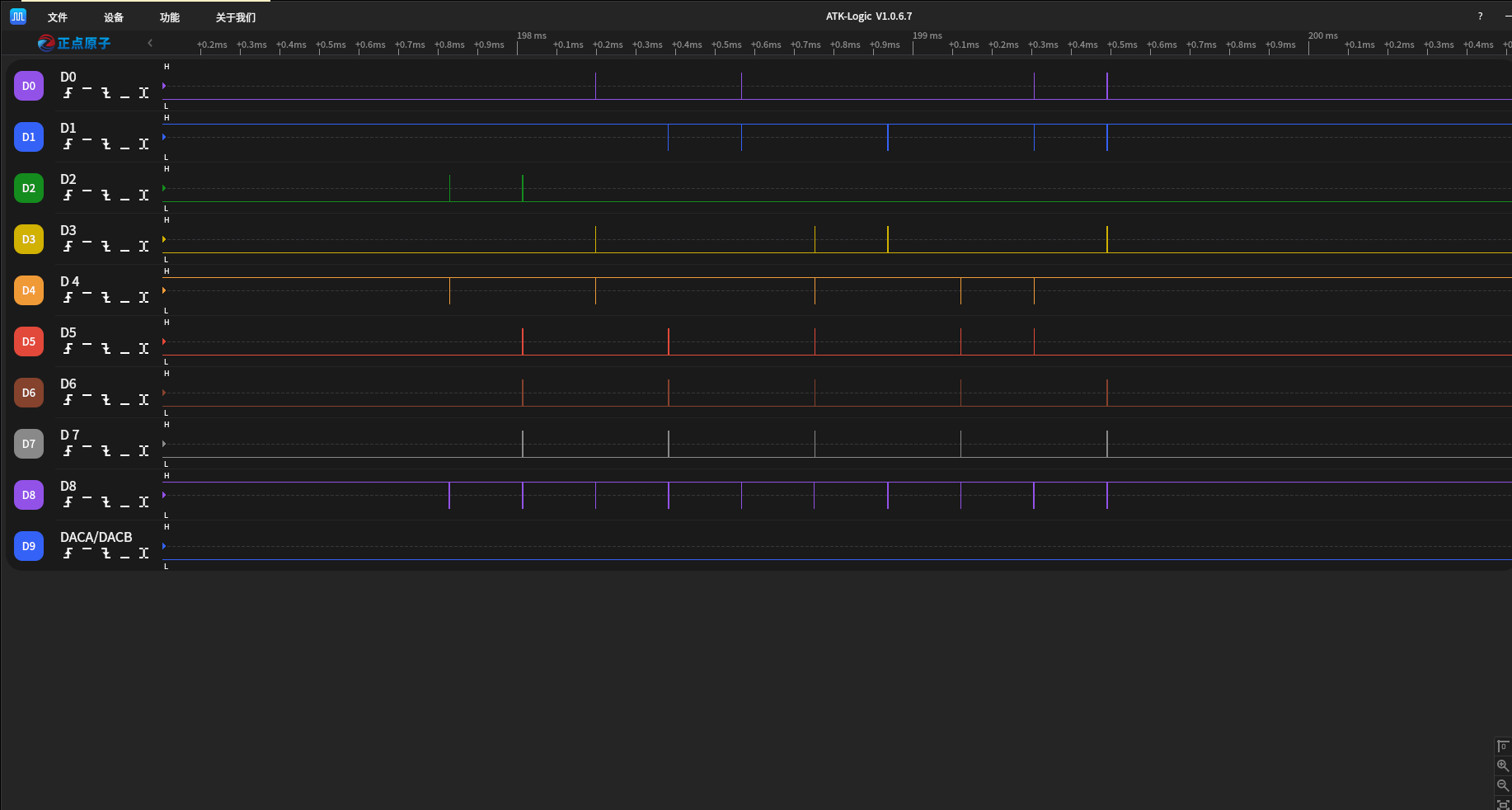Set rising-edge trigger on channel D4

[68, 298]
